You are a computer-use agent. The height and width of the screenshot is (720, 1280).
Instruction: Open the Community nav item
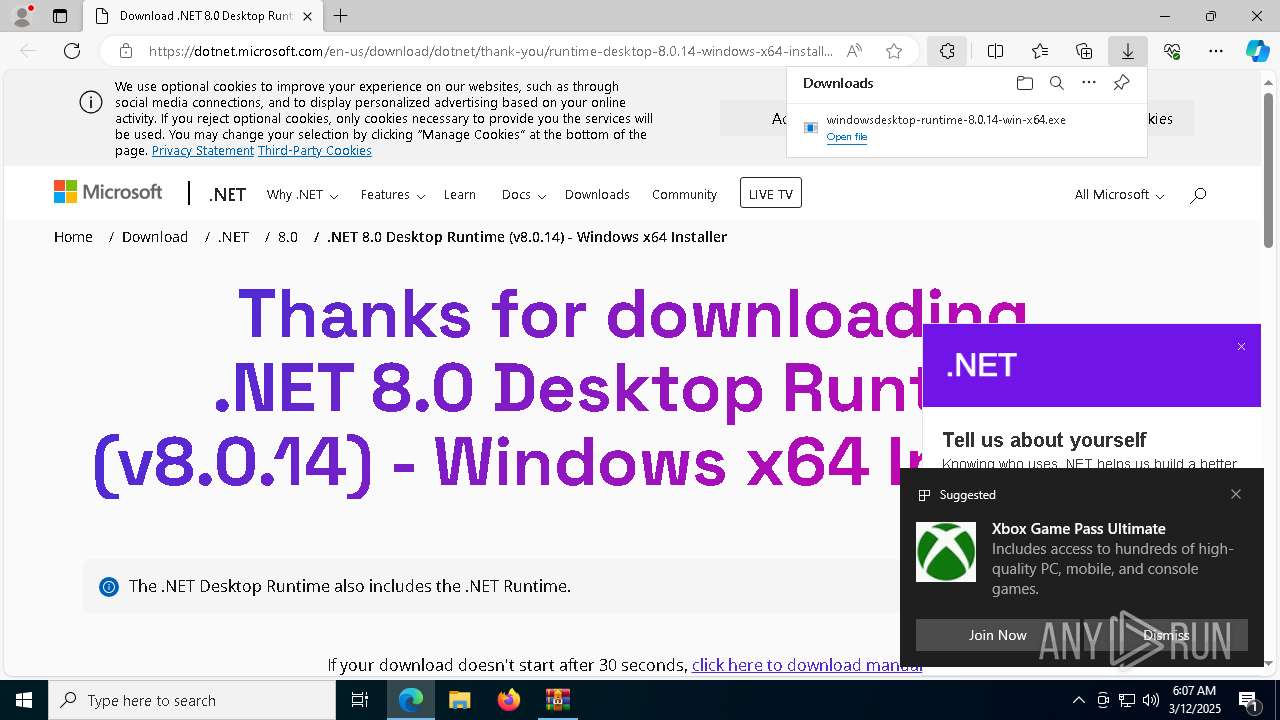(x=684, y=195)
